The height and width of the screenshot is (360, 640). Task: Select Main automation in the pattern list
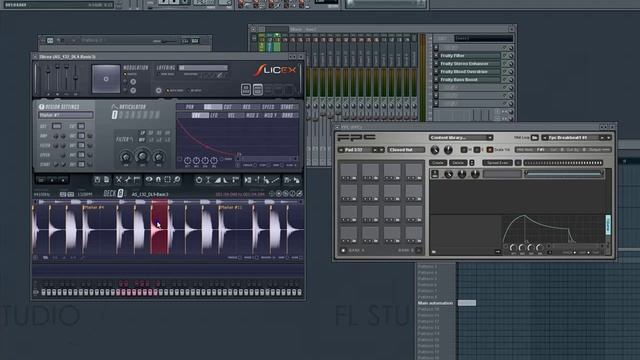point(435,303)
